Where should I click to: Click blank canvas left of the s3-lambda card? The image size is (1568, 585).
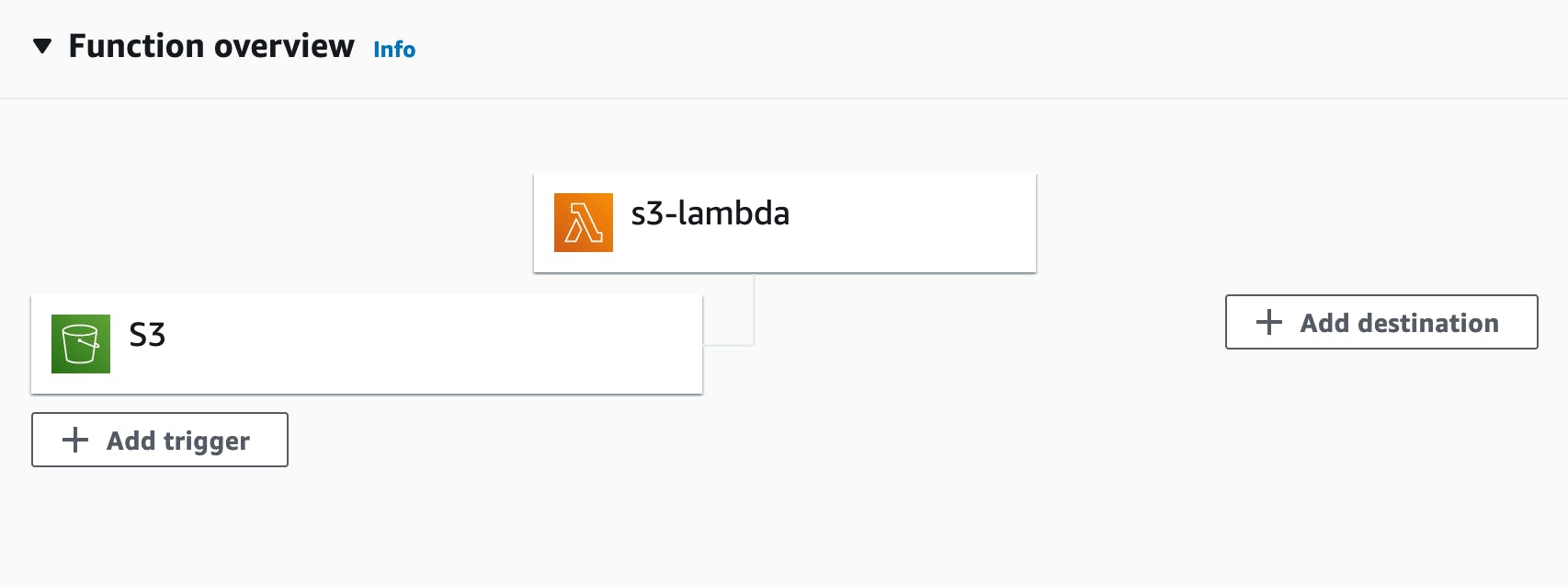tap(276, 202)
